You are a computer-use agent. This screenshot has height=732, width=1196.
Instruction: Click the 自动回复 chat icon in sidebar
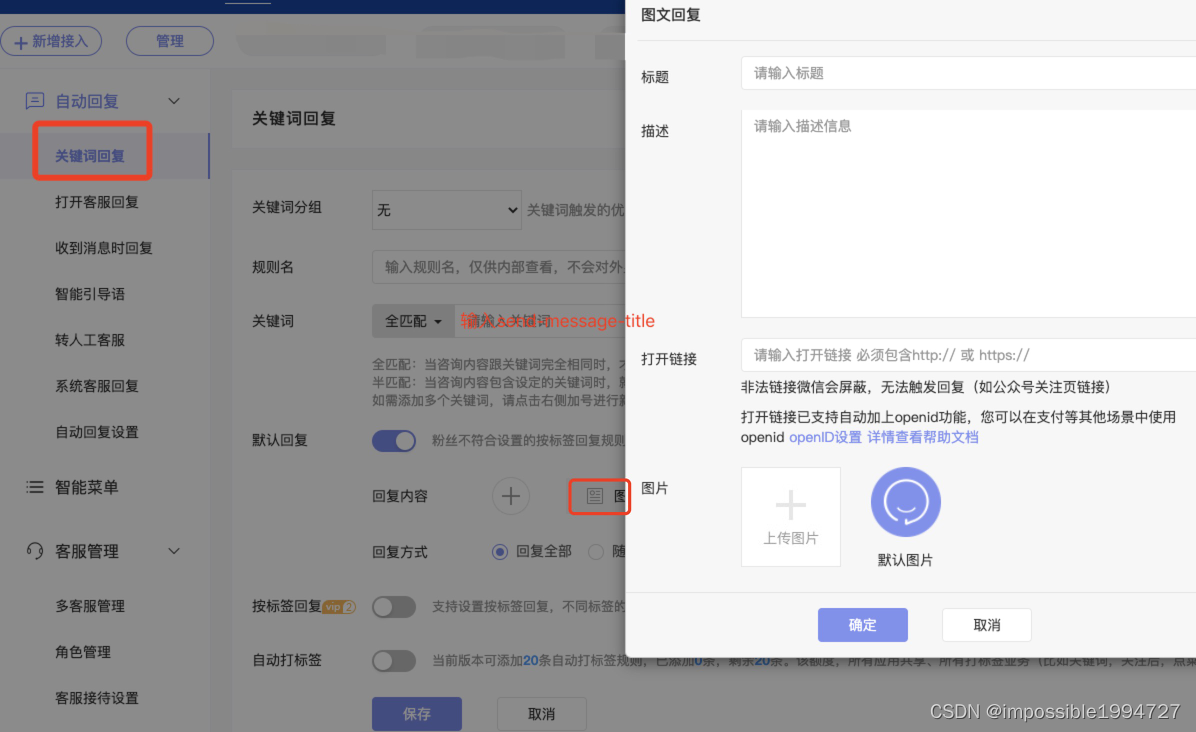tap(34, 101)
